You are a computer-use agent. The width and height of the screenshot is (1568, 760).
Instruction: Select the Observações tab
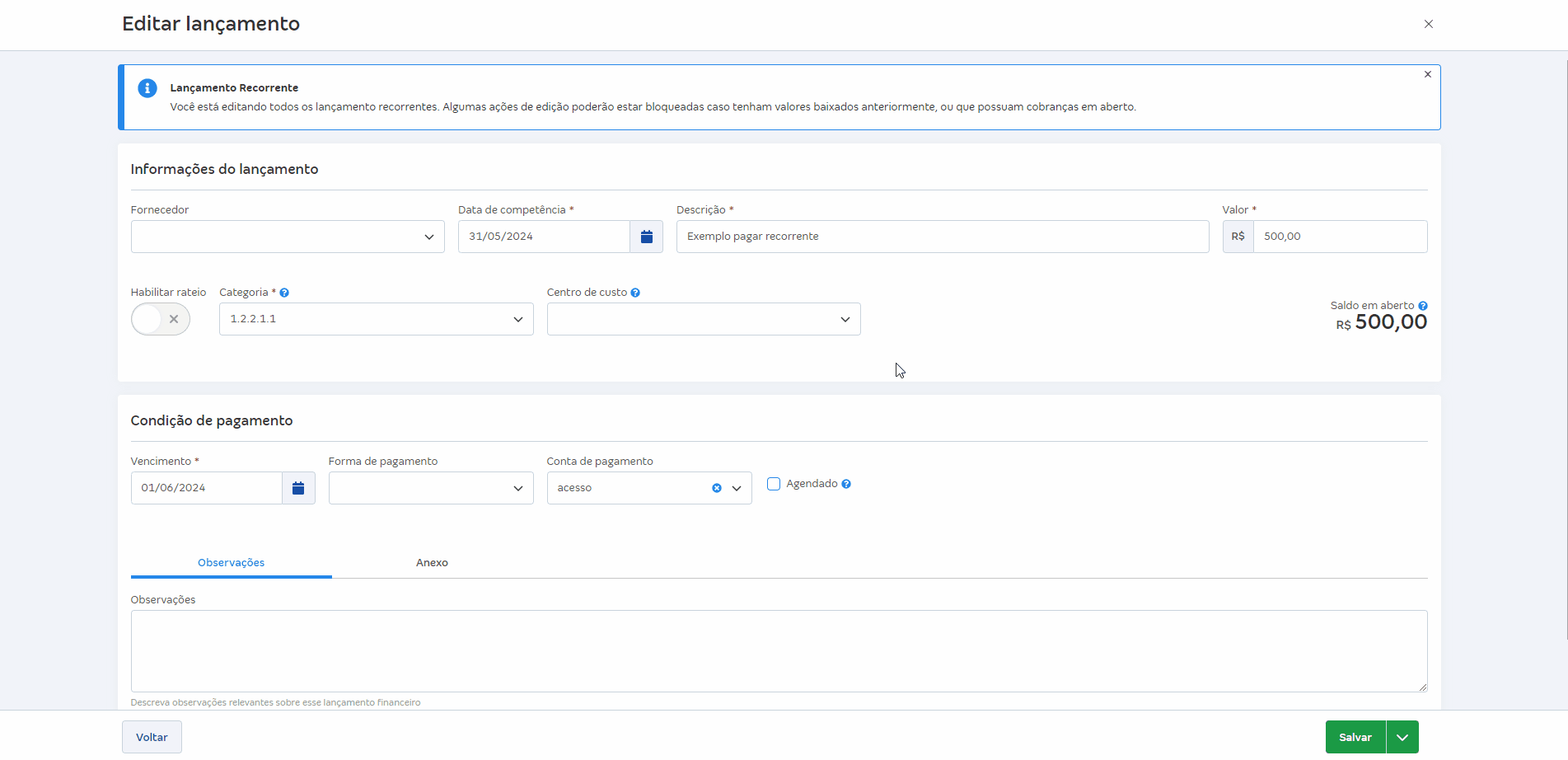coord(231,563)
